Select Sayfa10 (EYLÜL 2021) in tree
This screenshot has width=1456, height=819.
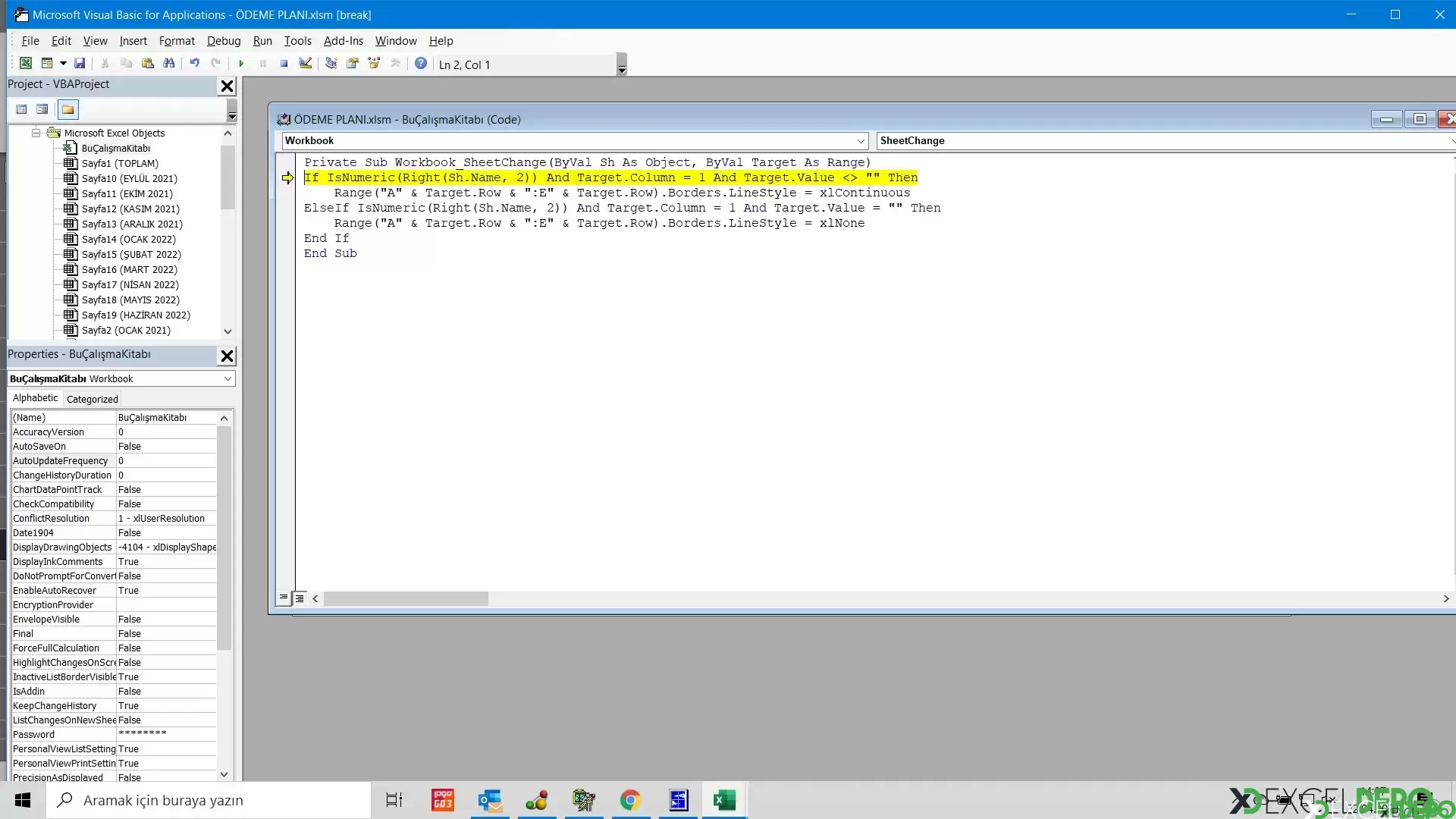pyautogui.click(x=130, y=178)
